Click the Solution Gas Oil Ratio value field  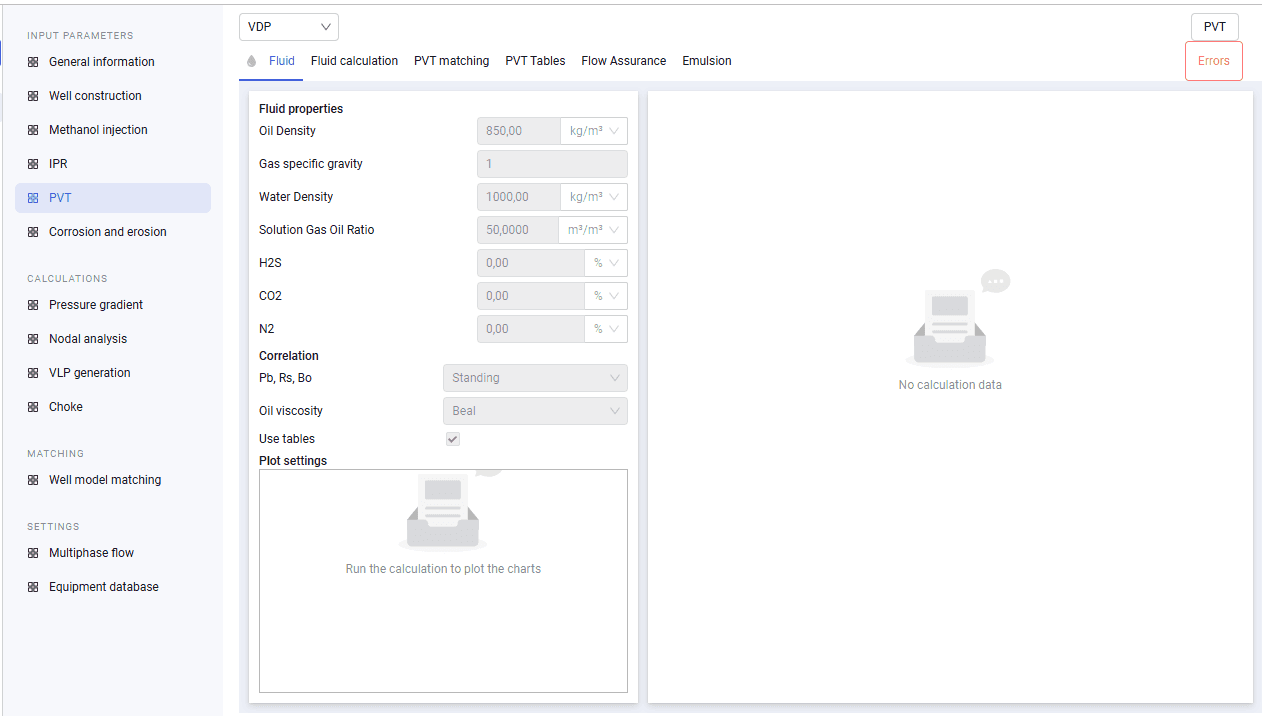coord(518,230)
